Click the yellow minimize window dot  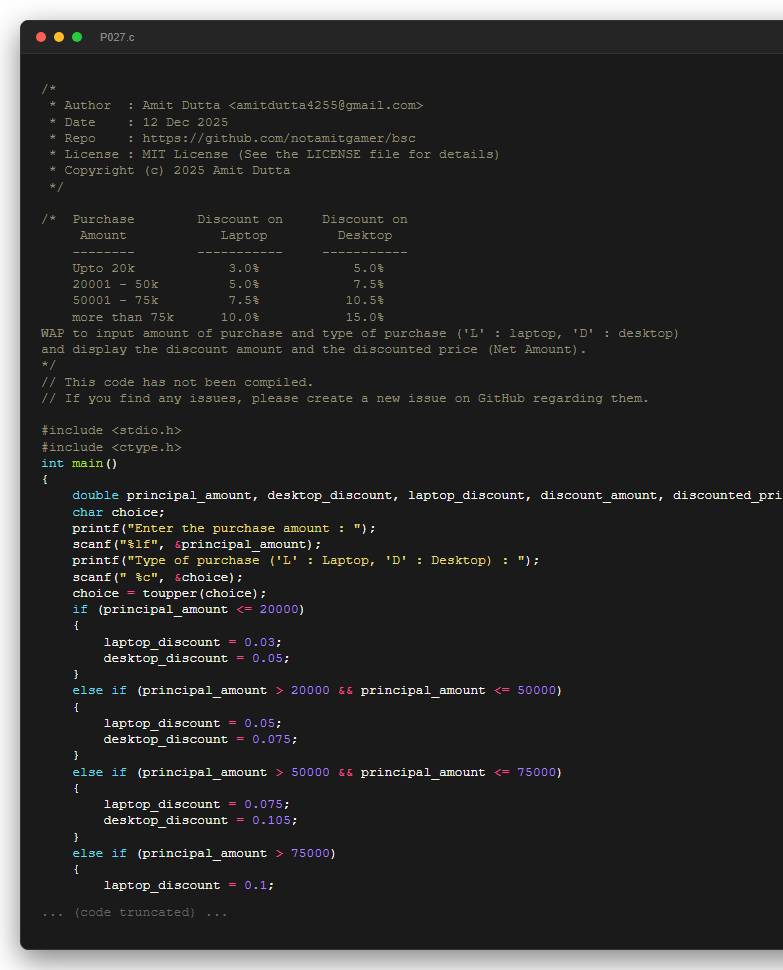[59, 37]
